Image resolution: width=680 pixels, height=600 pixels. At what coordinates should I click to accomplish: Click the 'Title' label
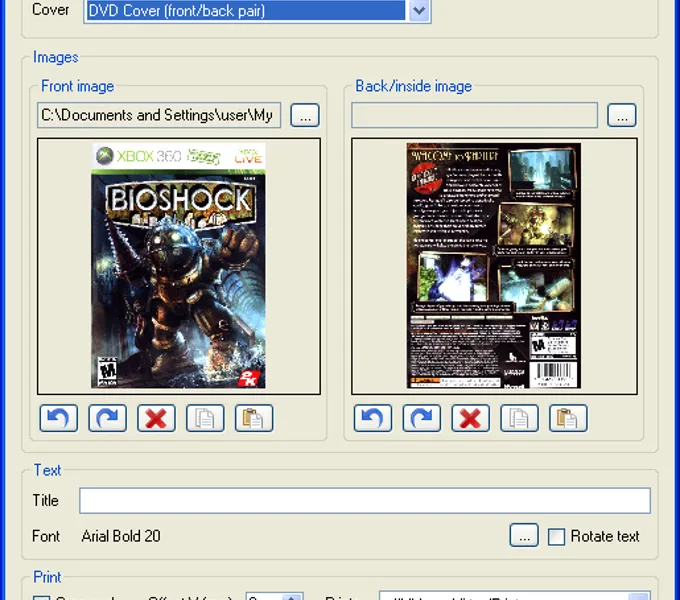(x=46, y=501)
